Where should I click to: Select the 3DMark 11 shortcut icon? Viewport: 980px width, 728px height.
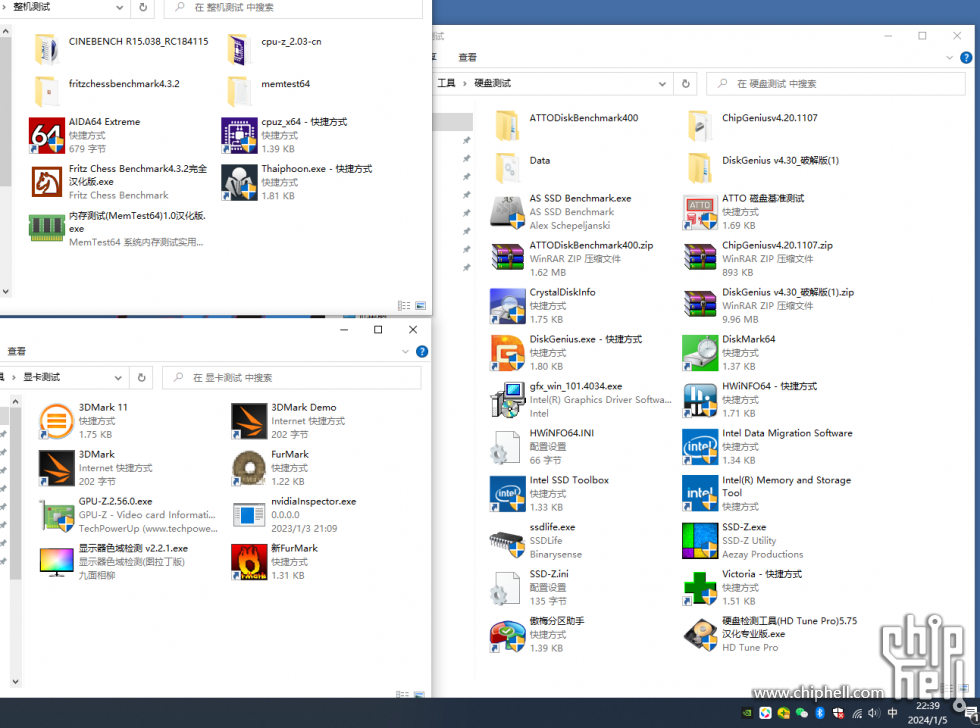click(57, 421)
